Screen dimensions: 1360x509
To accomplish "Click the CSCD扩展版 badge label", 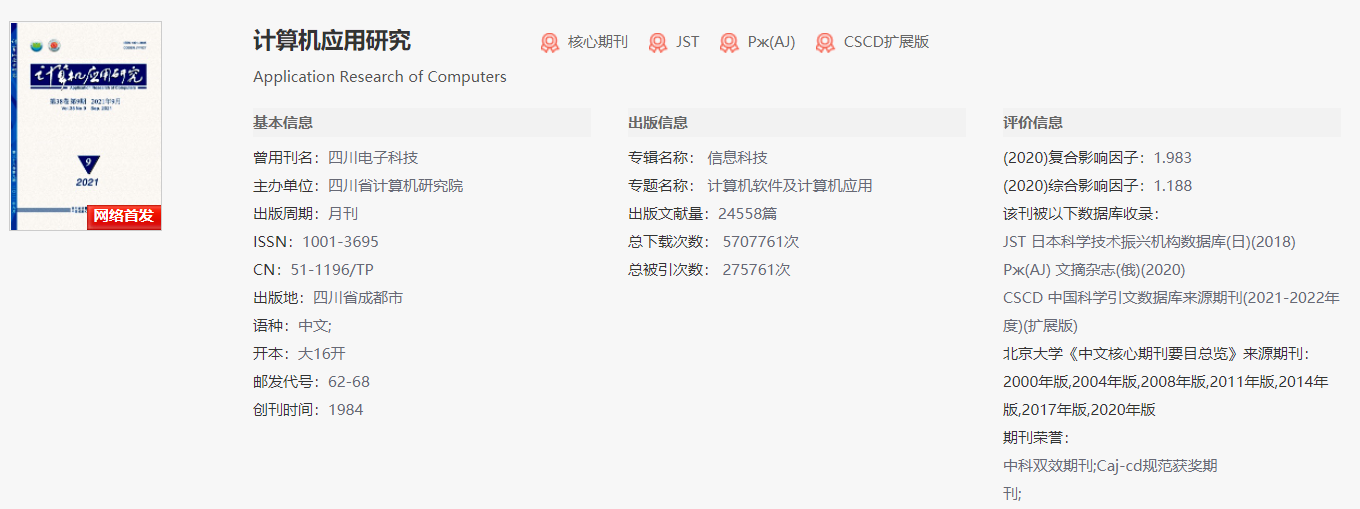I will 887,42.
